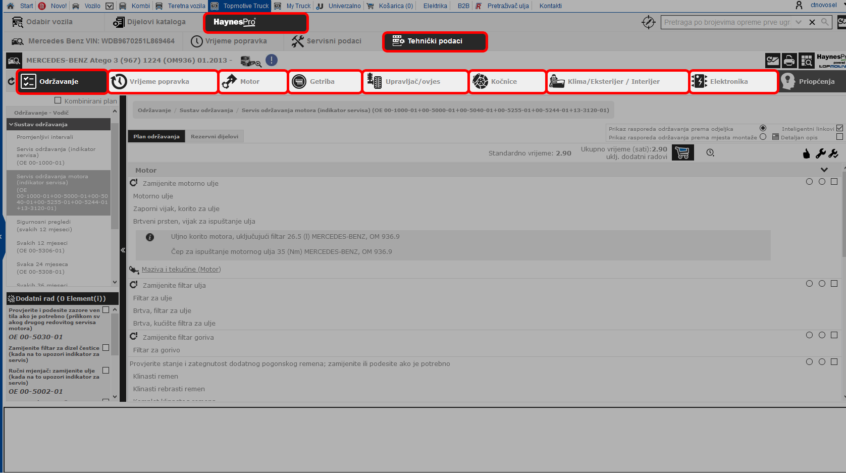Screen dimensions: 846x473
Task: Open the Teretna vozila menu item
Action: 186,5
